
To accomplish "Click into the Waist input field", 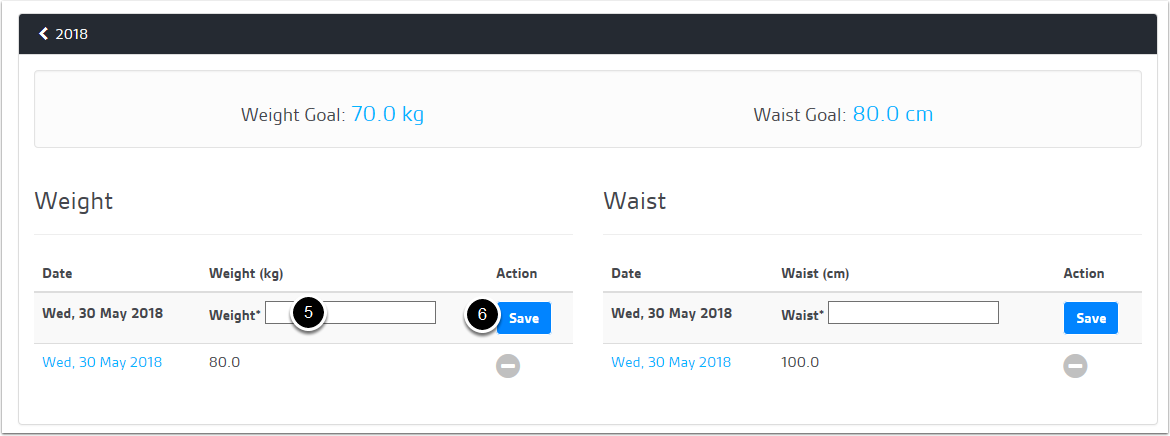I will click(913, 313).
